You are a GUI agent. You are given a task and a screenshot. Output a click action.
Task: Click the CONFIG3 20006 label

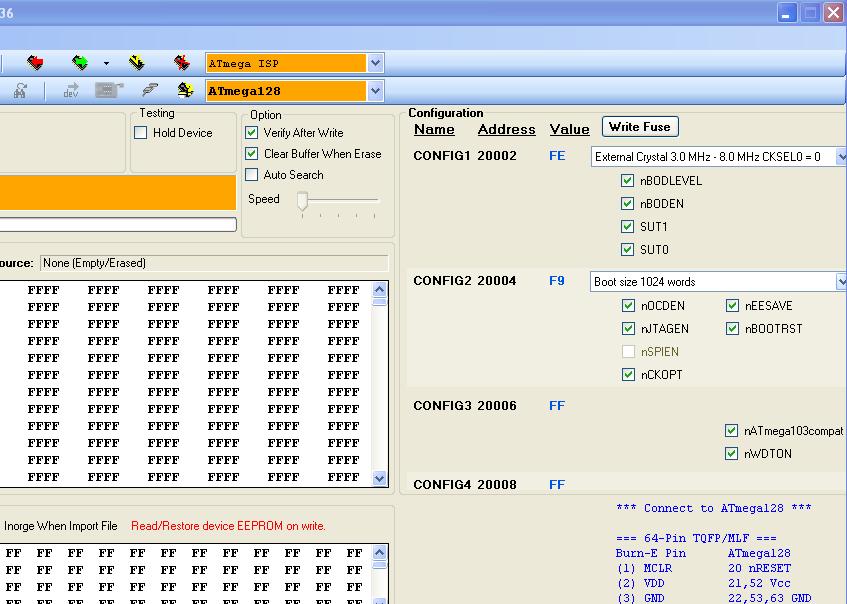click(465, 406)
